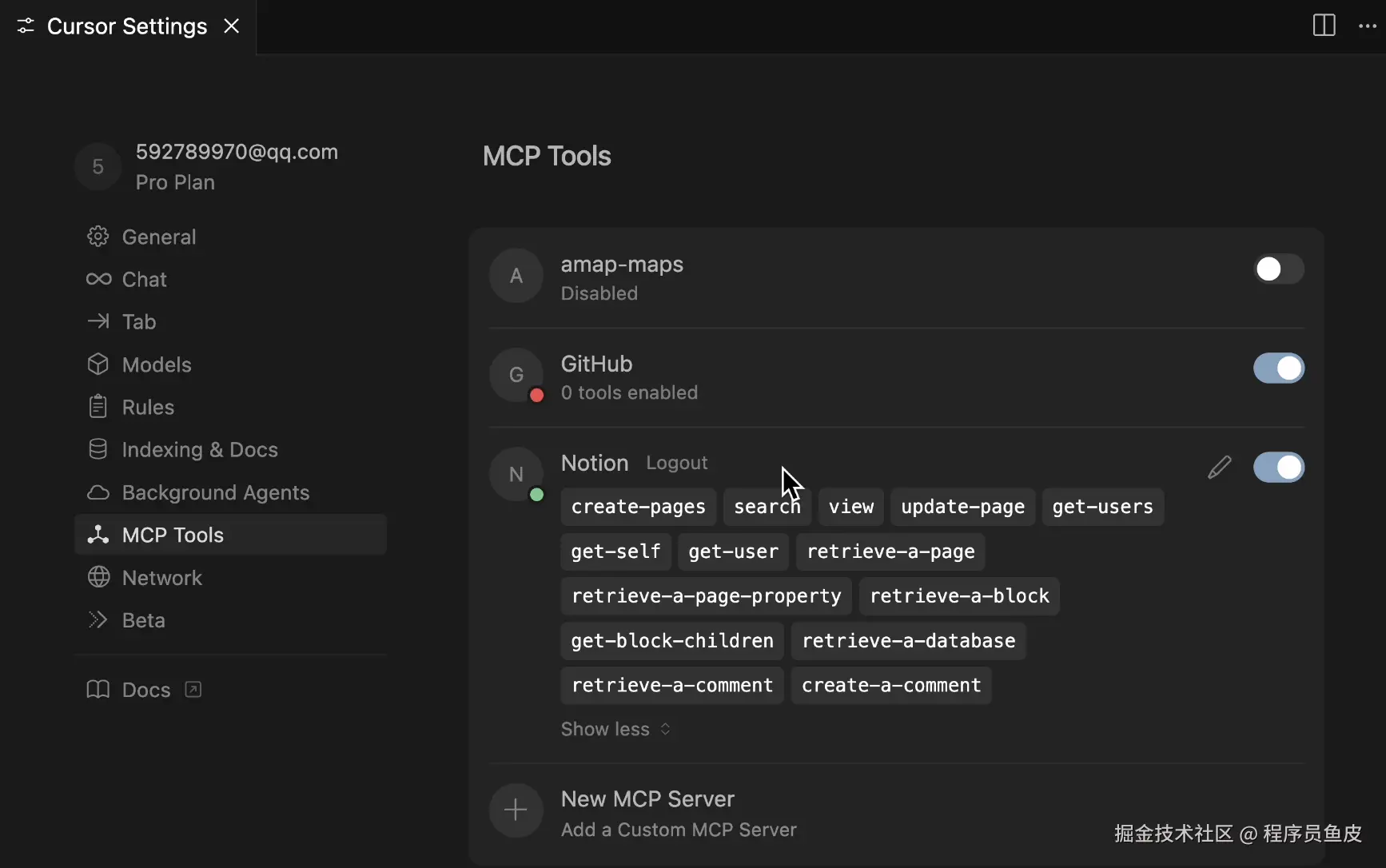Click the account row showing Pro Plan

point(206,167)
